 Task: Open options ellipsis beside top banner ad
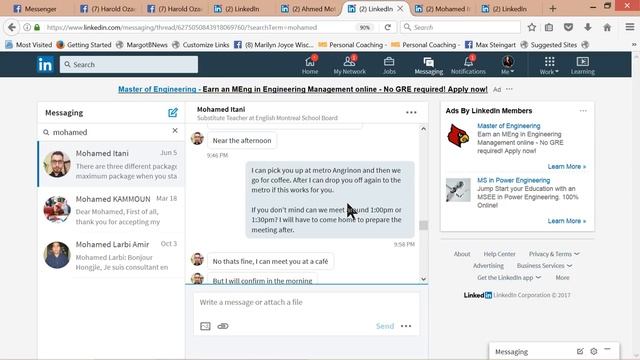click(x=509, y=89)
